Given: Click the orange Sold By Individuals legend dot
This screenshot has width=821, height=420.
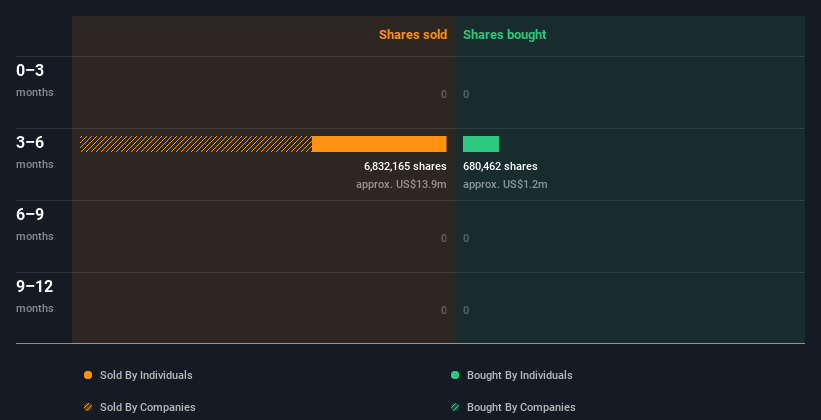Looking at the screenshot, I should coord(88,375).
